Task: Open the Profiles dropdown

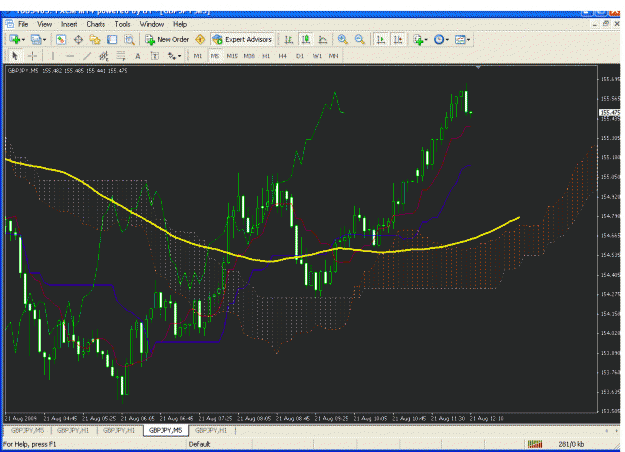Action: (38, 39)
